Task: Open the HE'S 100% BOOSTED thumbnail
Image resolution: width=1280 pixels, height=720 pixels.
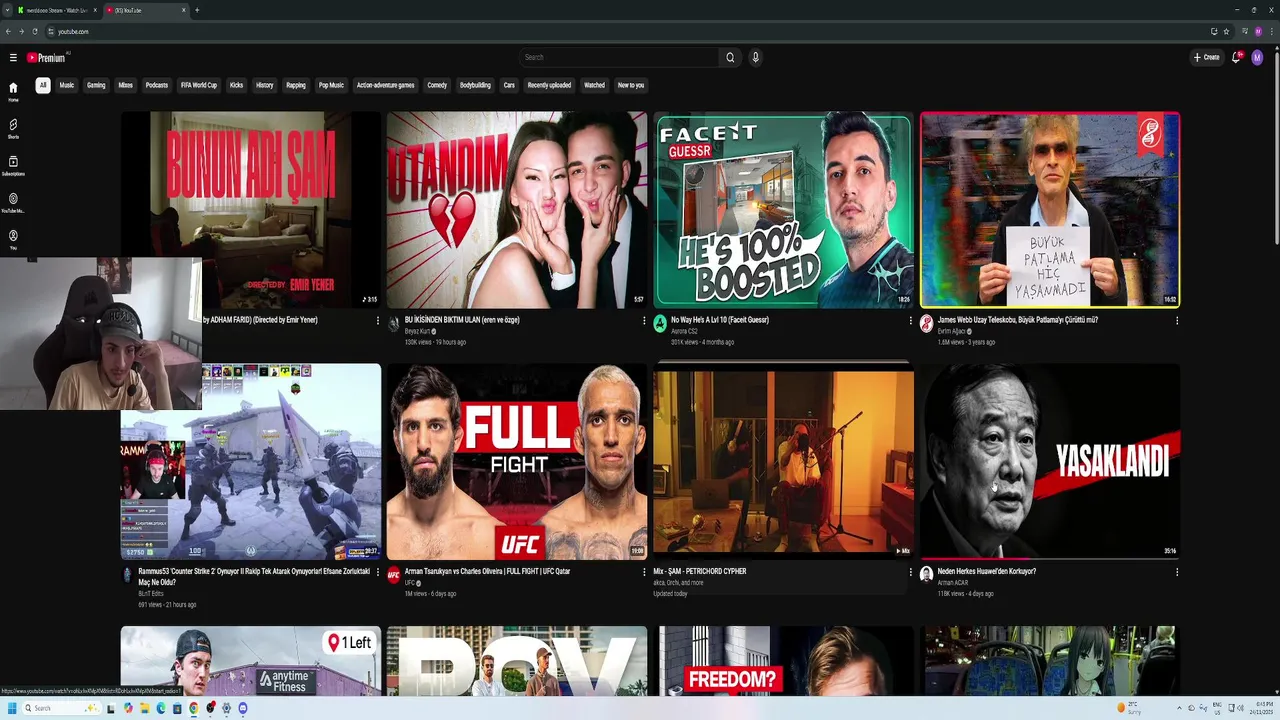Action: (x=783, y=210)
